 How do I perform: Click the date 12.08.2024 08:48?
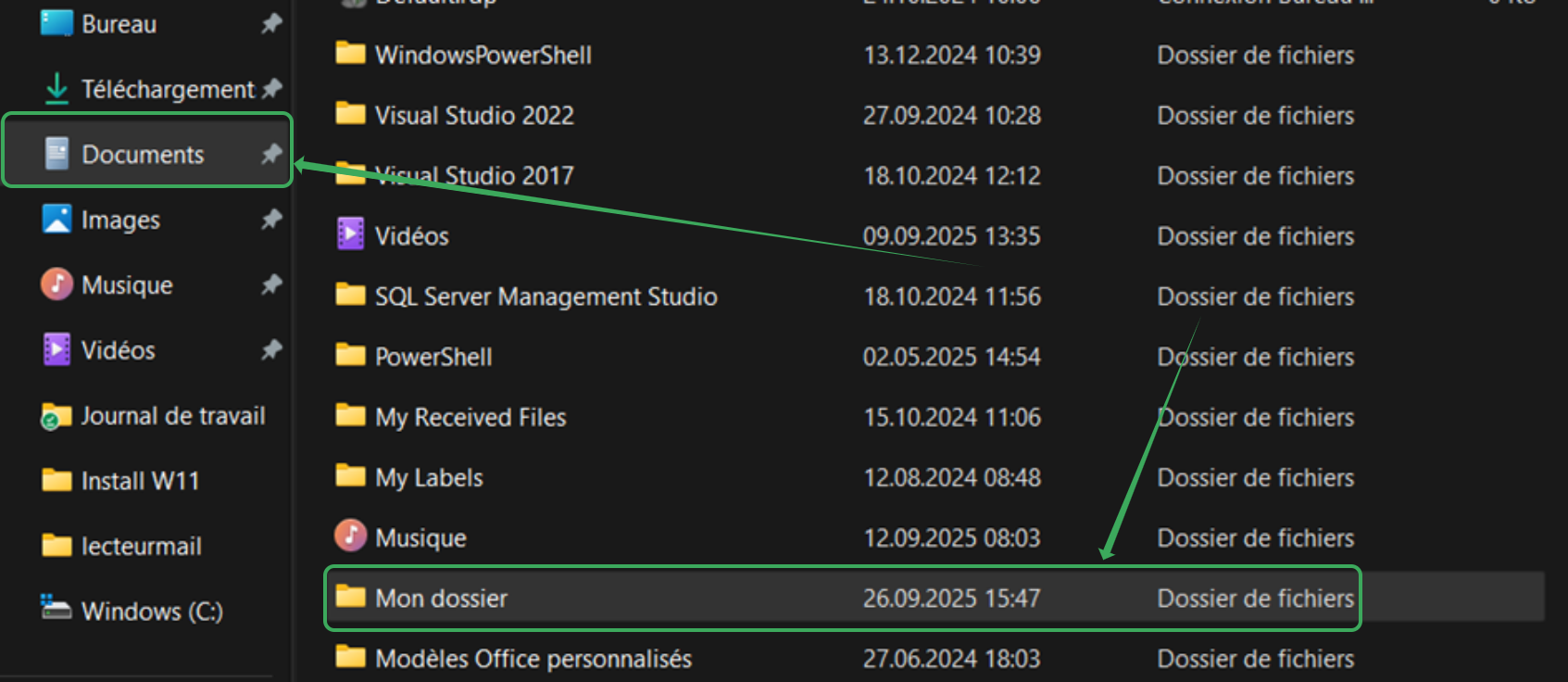click(952, 477)
